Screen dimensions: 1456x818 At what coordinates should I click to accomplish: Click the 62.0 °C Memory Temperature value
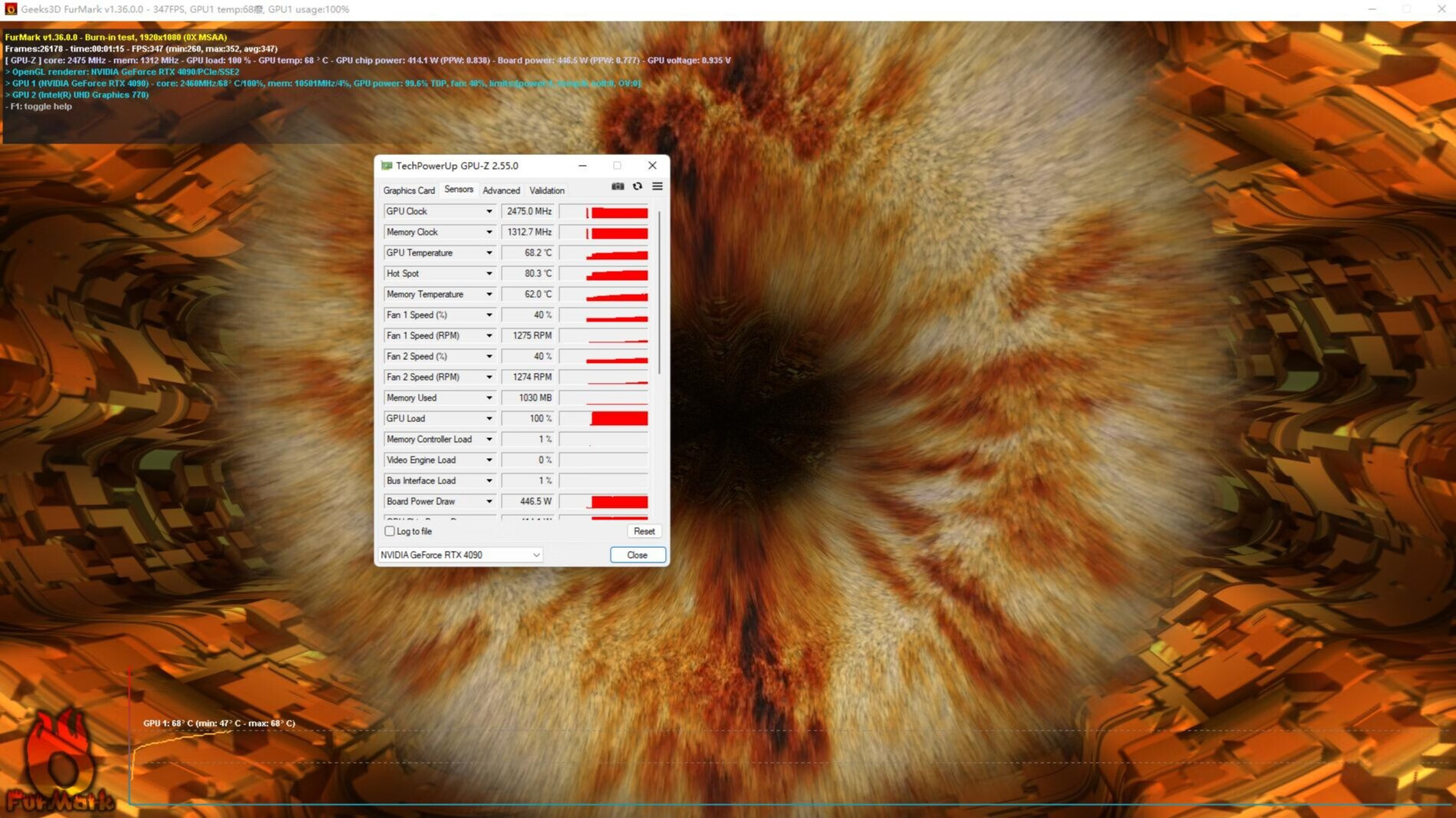pos(528,294)
